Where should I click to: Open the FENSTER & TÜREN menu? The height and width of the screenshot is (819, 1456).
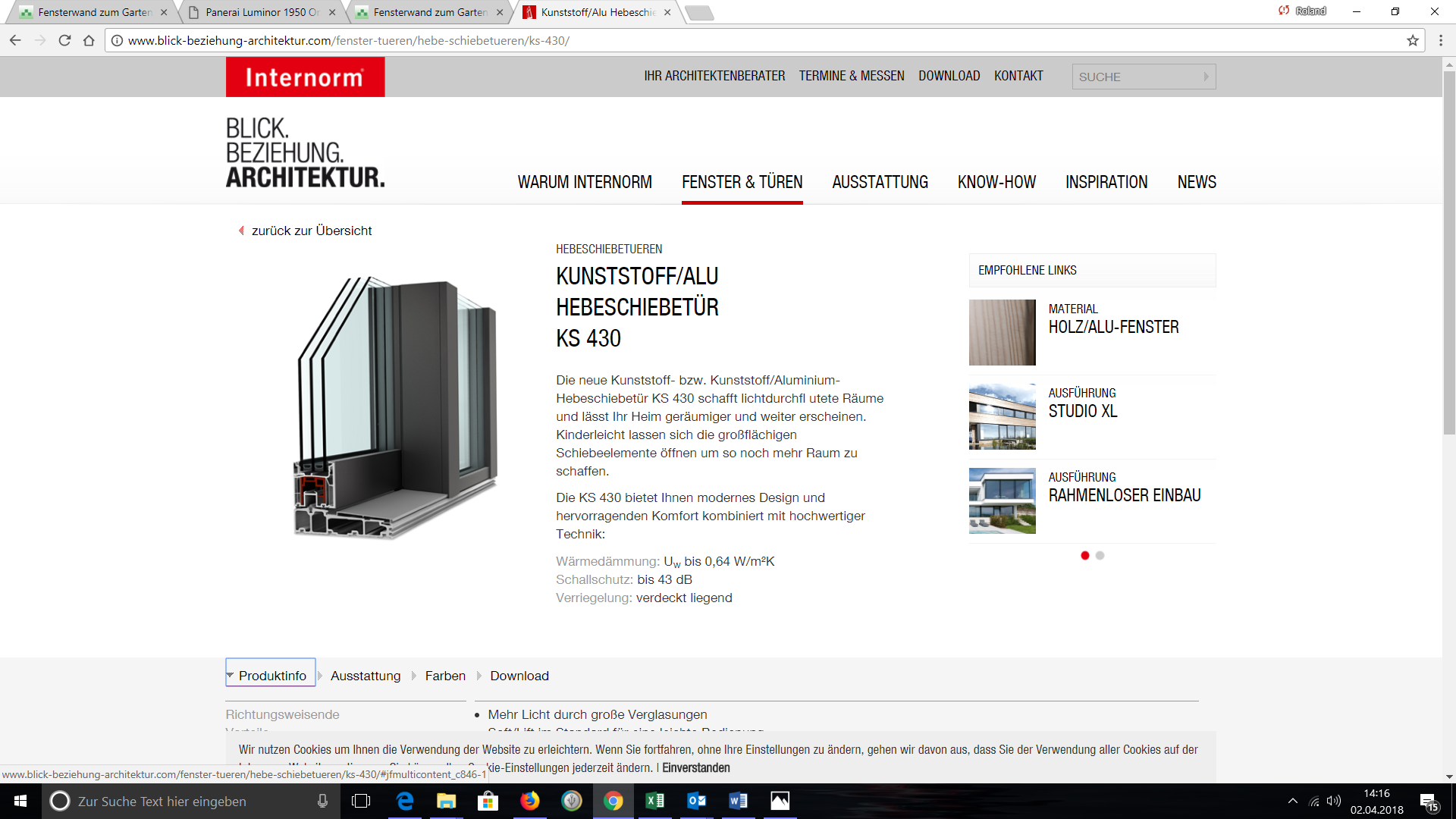coord(742,182)
